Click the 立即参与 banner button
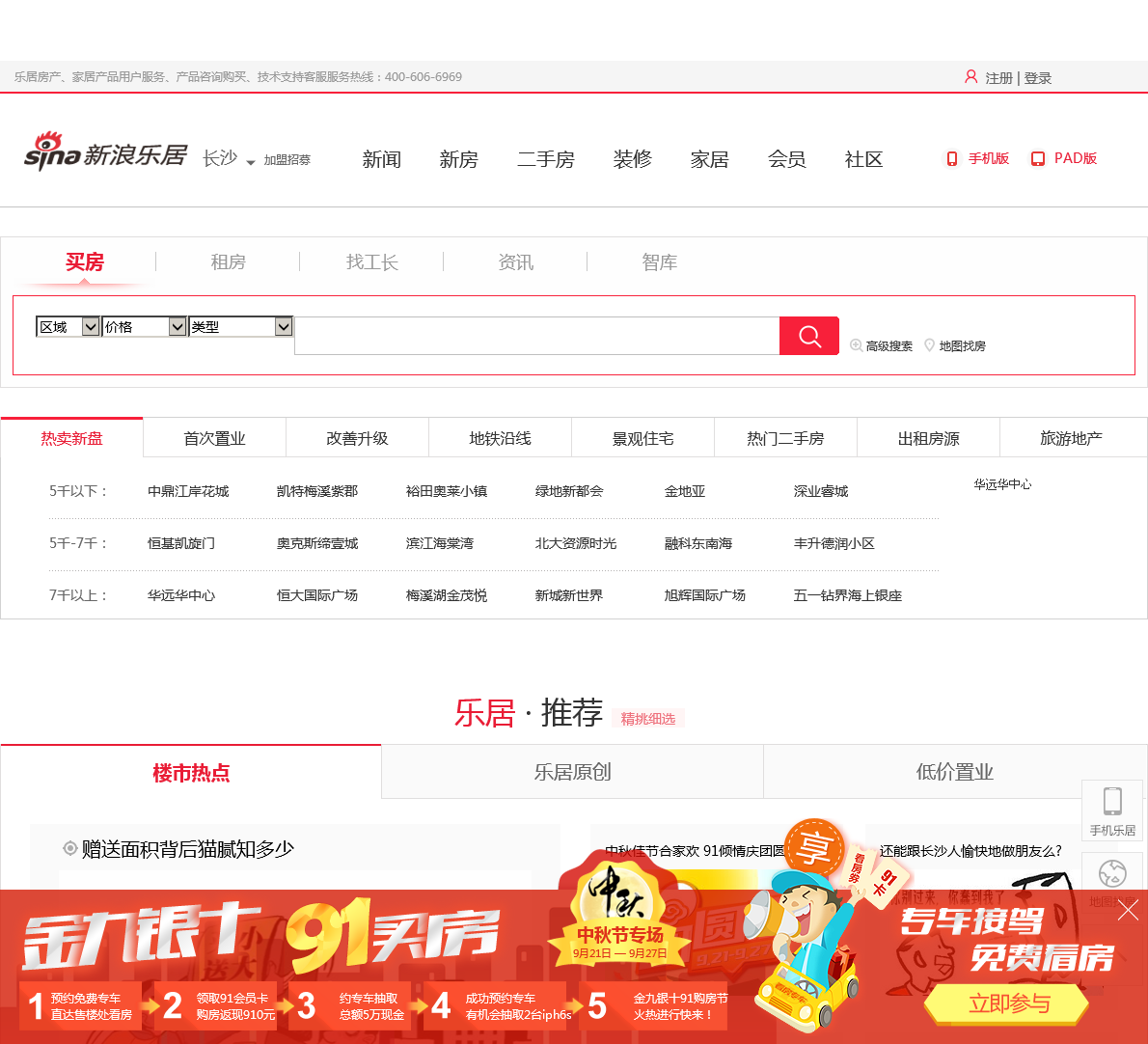Viewport: 1148px width, 1044px height. [x=1008, y=1003]
